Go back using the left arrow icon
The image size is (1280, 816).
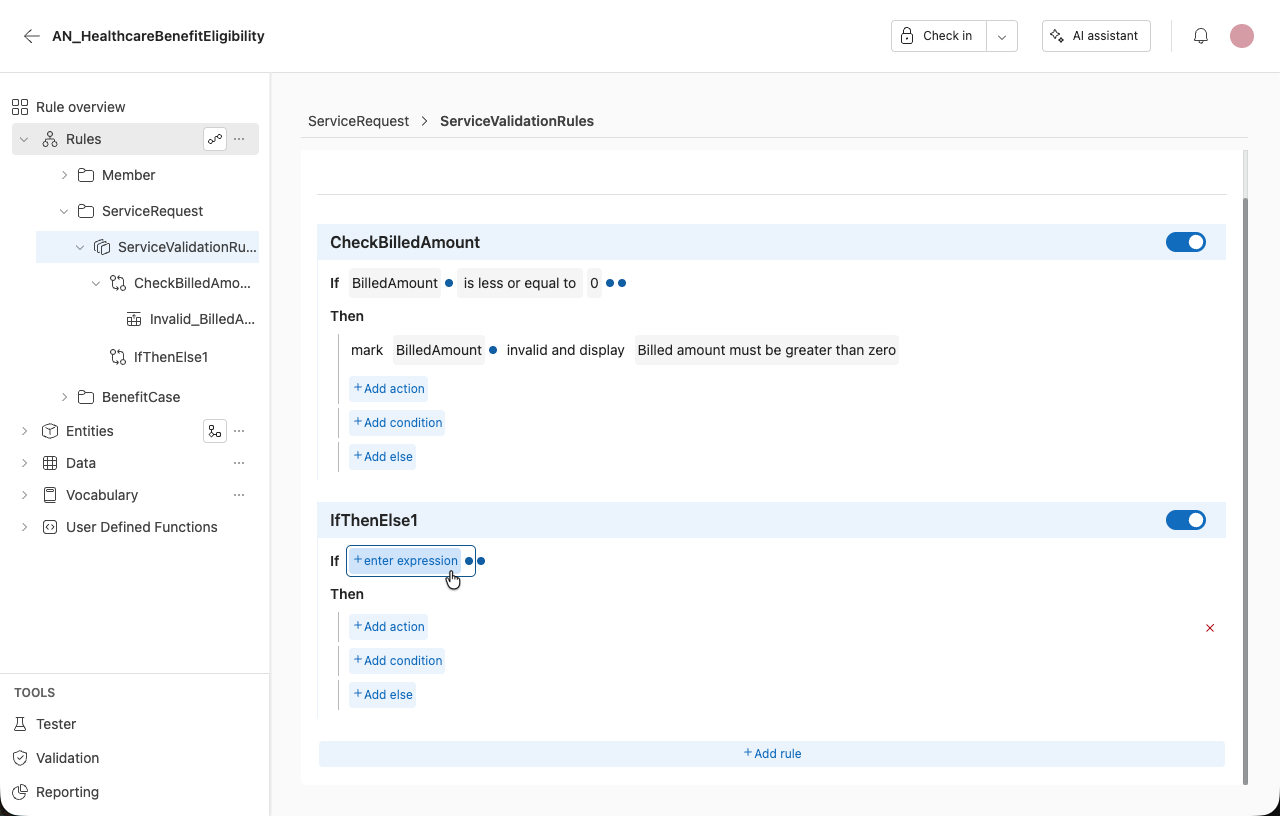32,36
